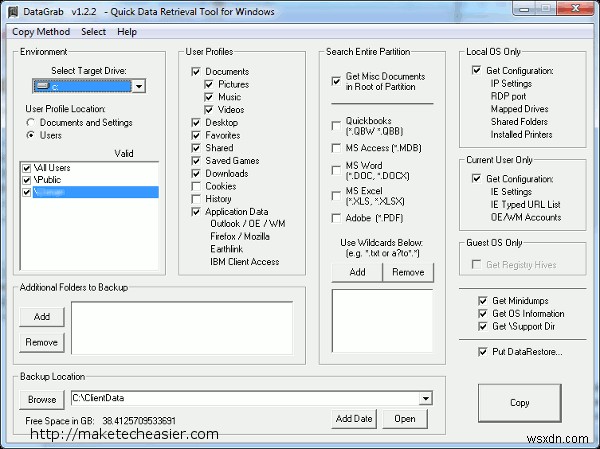Uncheck the \All Users profile
The height and width of the screenshot is (449, 600).
point(26,168)
